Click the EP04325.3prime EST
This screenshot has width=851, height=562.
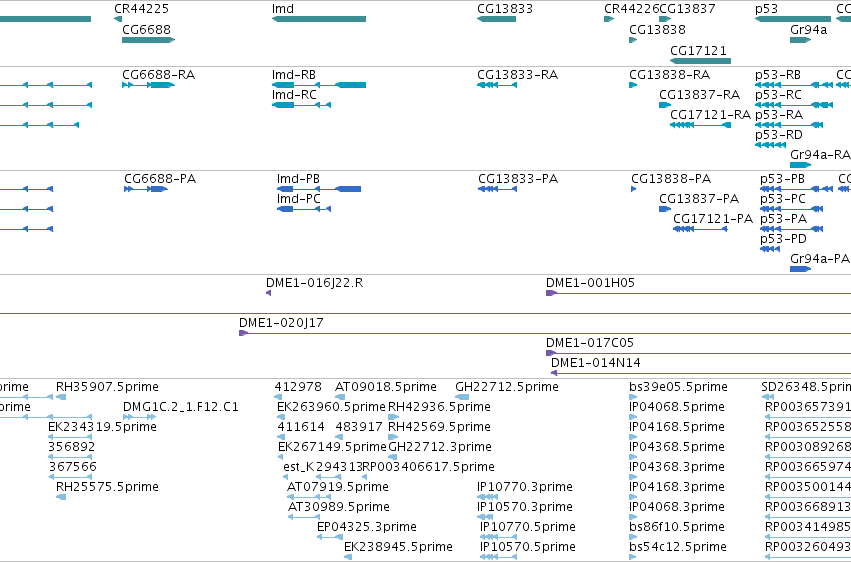tap(330, 537)
